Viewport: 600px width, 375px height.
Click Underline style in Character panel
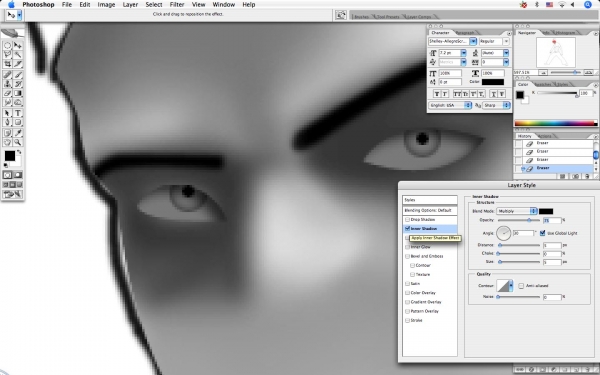[494, 94]
